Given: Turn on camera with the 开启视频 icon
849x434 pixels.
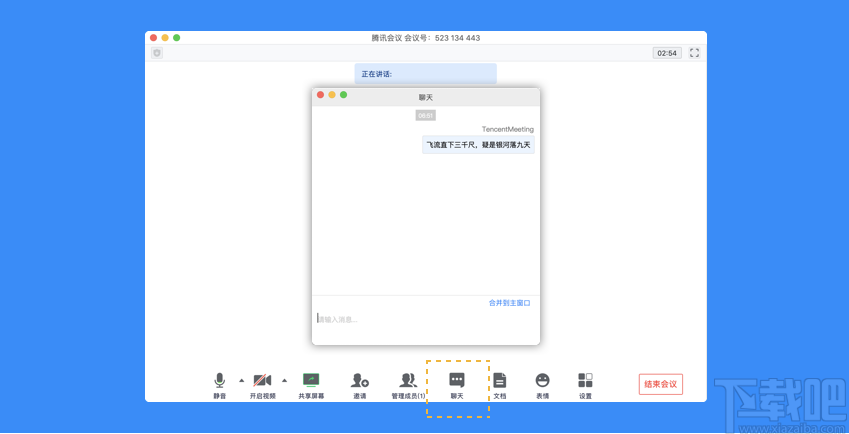Looking at the screenshot, I should pos(263,380).
